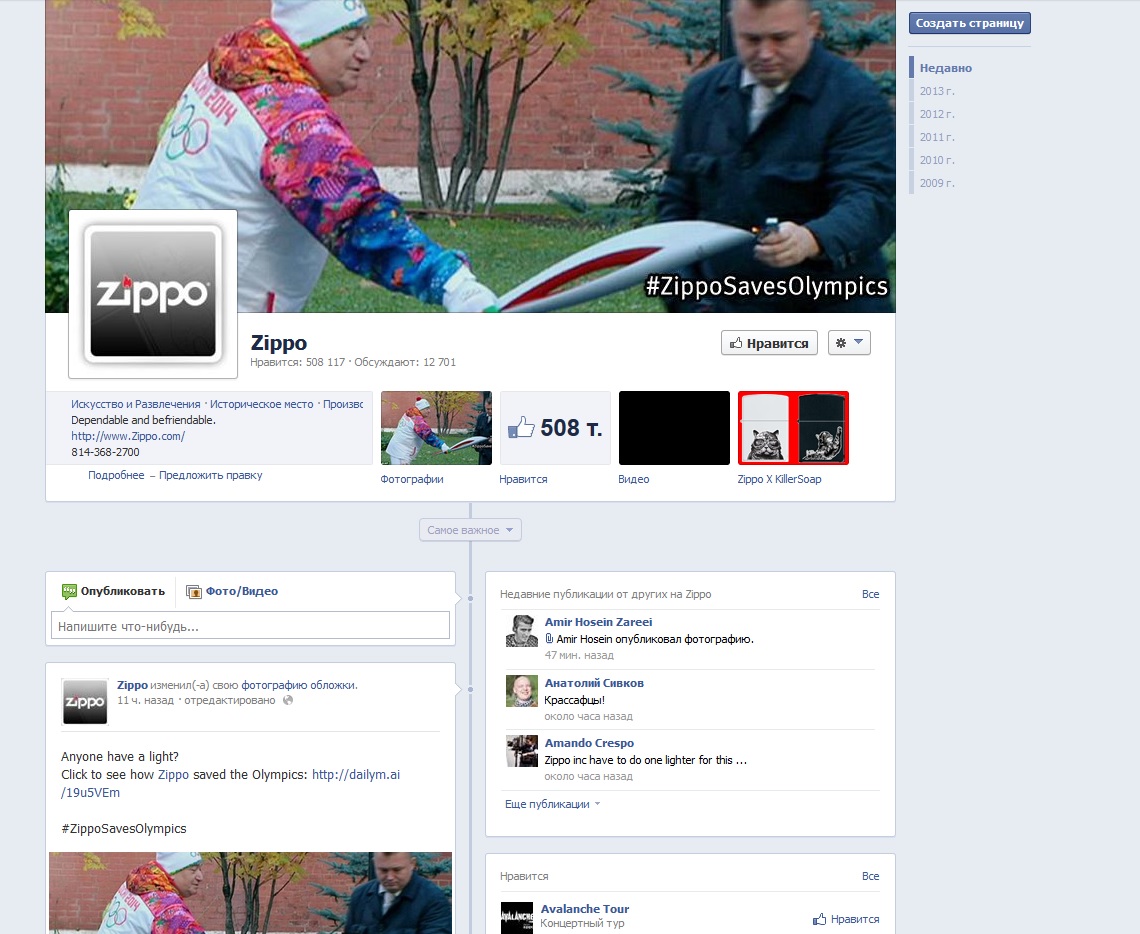Click the Avalanche Tour page avatar

517,917
